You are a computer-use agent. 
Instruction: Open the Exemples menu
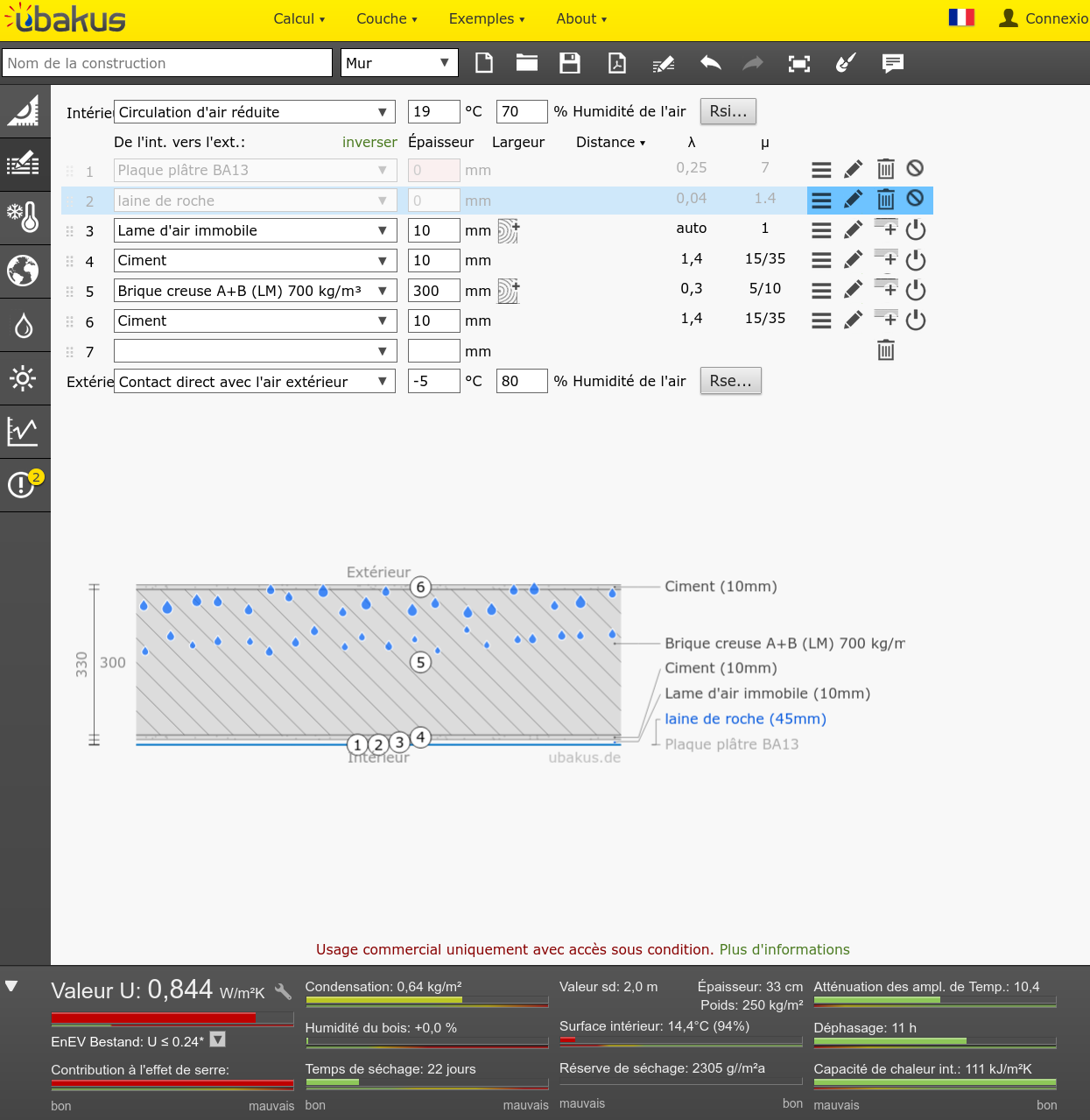click(x=486, y=19)
